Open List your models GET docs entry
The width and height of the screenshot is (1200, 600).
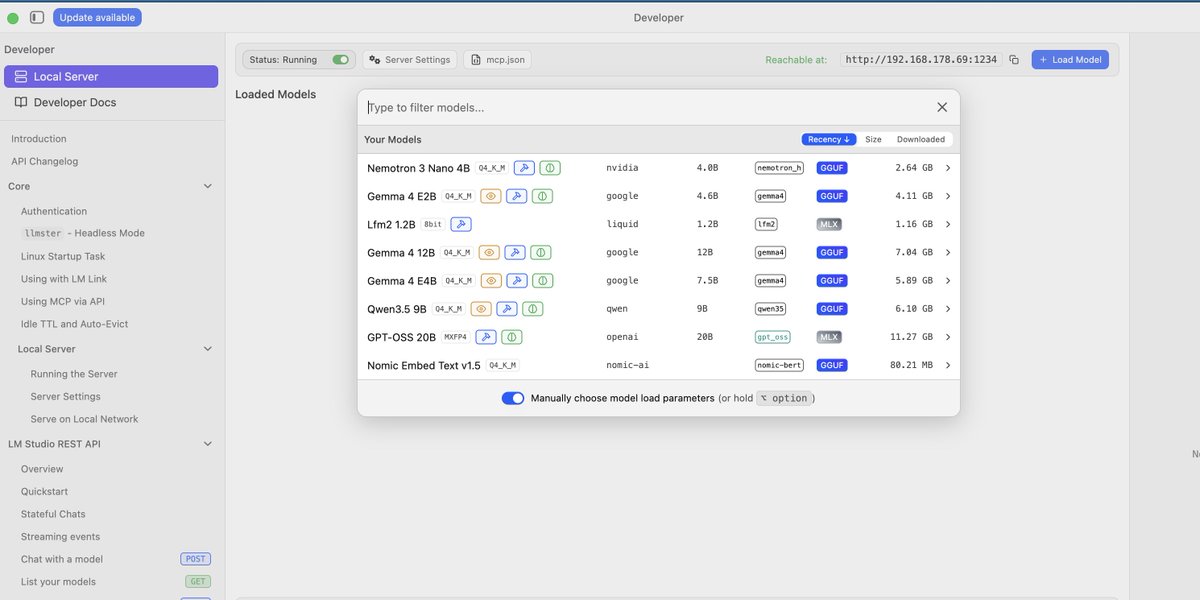click(115, 582)
